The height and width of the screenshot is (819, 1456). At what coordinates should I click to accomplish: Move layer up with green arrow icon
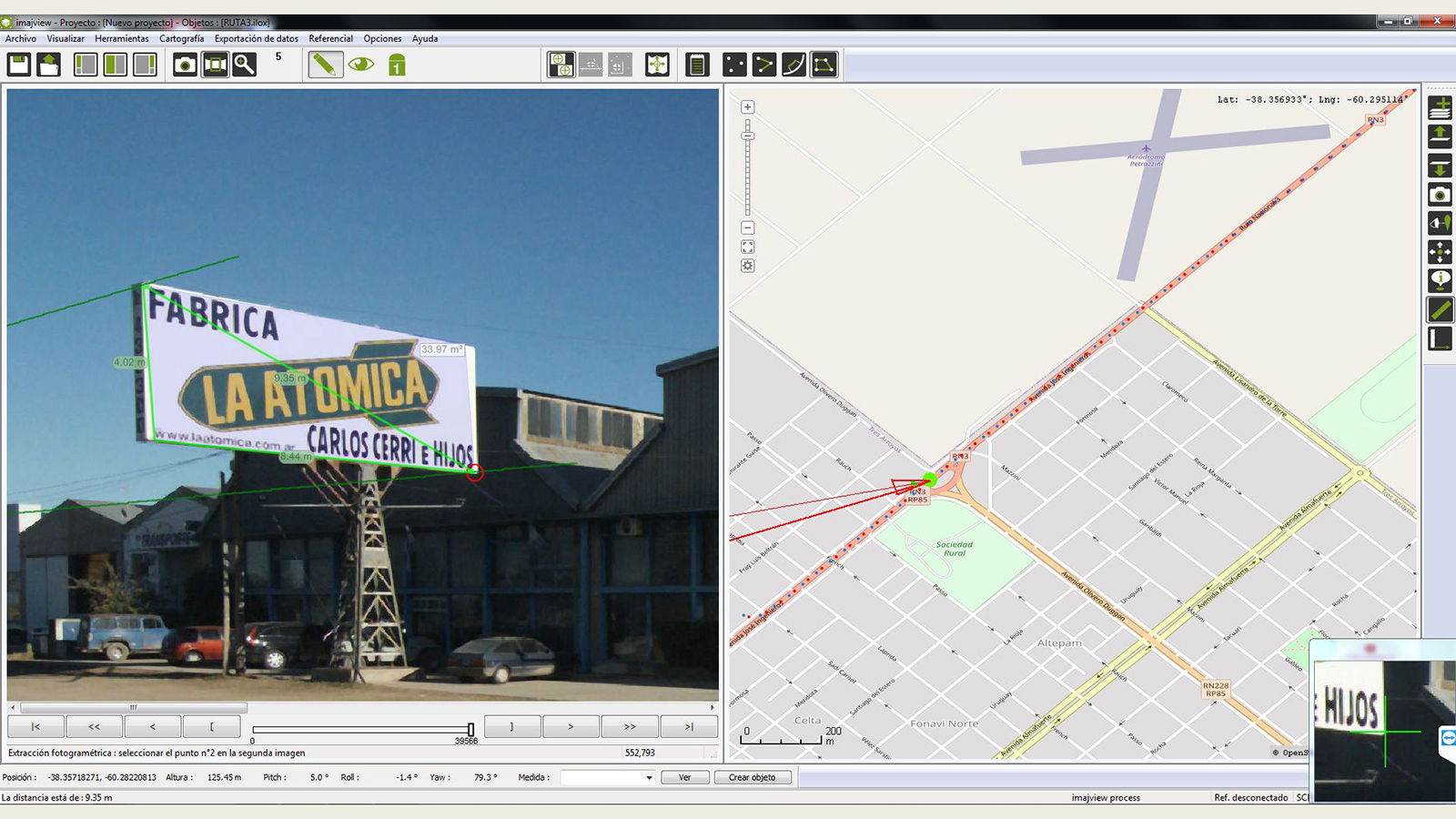(x=1440, y=136)
